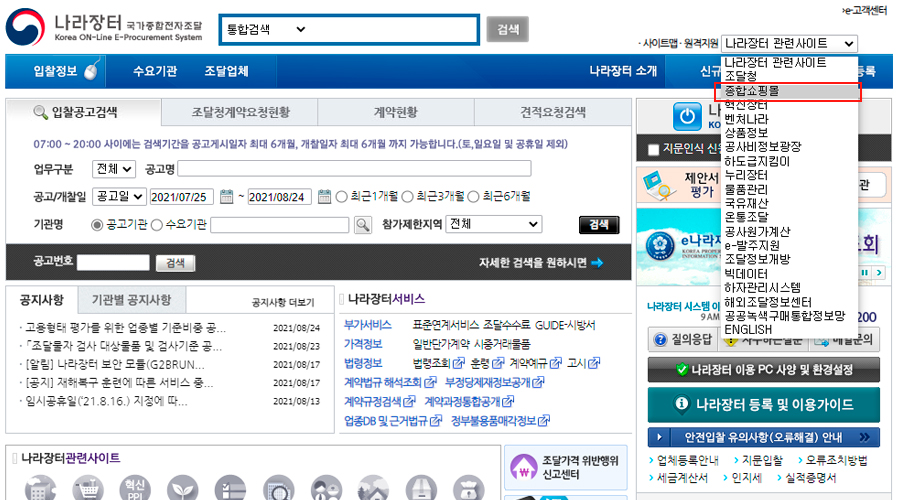Open the start date calendar picker icon
Image resolution: width=900 pixels, height=500 pixels.
[227, 196]
